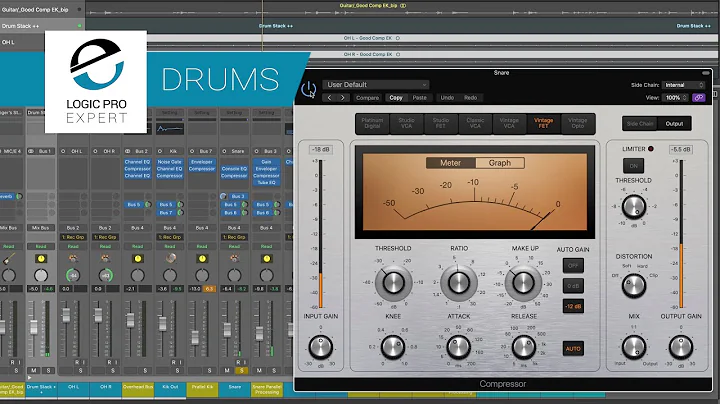Click the Redo button
Viewport: 720px width, 404px height.
[470, 97]
